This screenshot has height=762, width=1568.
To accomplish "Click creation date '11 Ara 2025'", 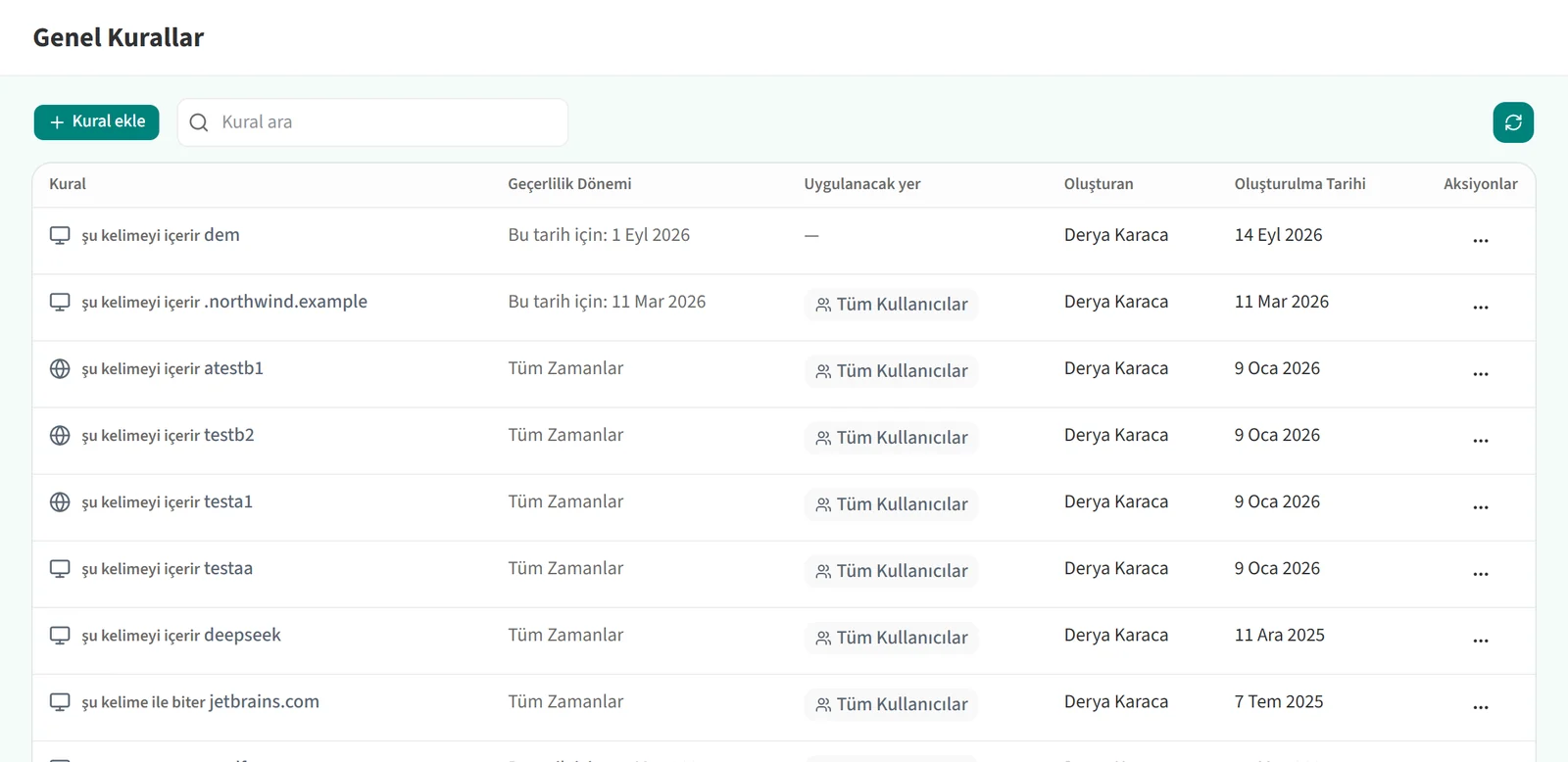I will tap(1279, 635).
